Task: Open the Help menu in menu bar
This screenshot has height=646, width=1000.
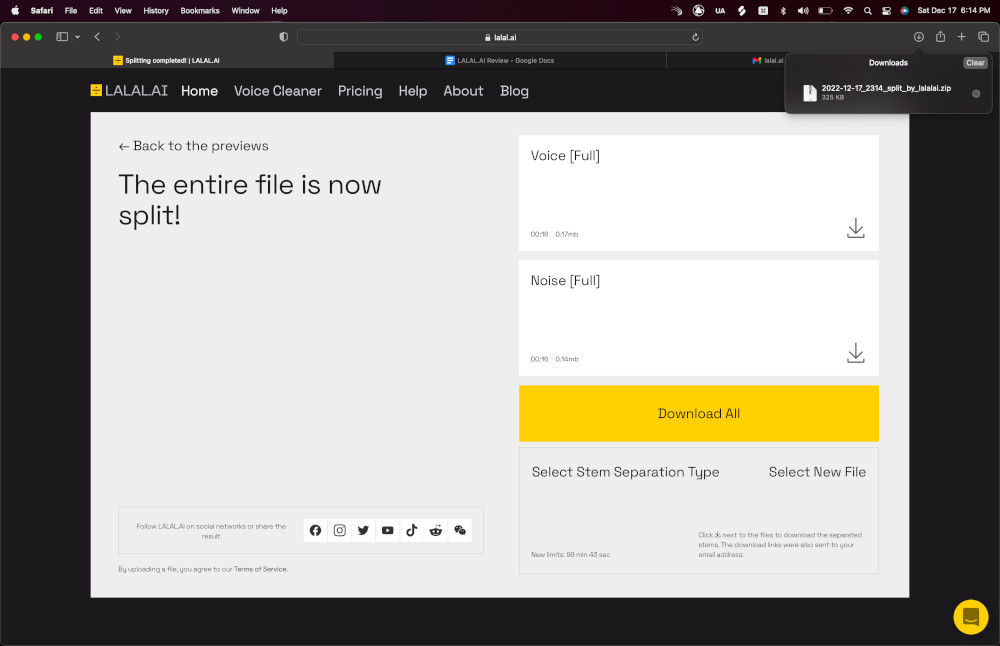Action: pos(279,11)
